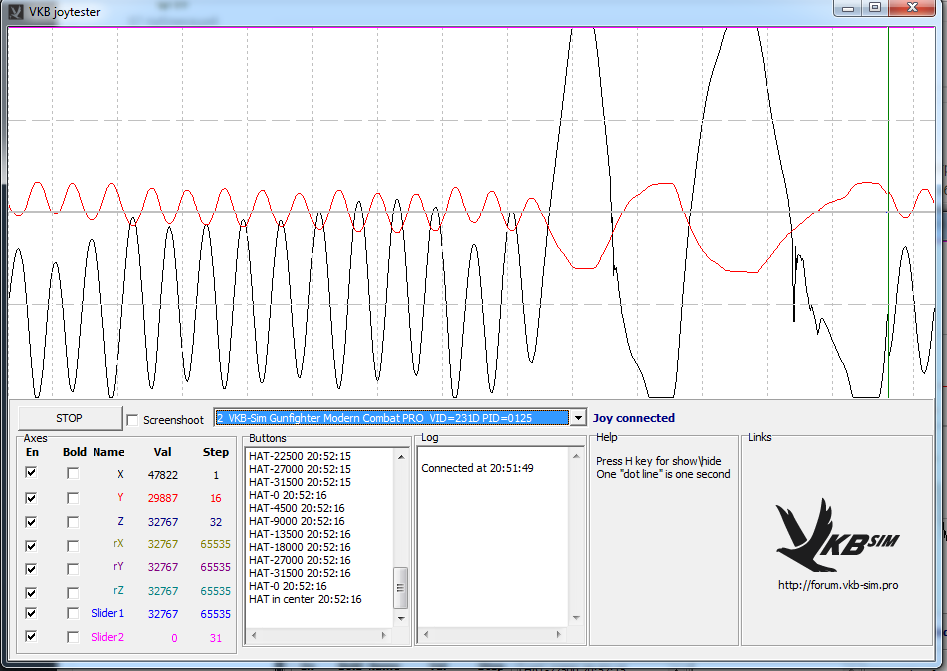Screen dimensions: 947x671
Task: Click the Log panel scroll-left arrow
Action: pos(424,635)
